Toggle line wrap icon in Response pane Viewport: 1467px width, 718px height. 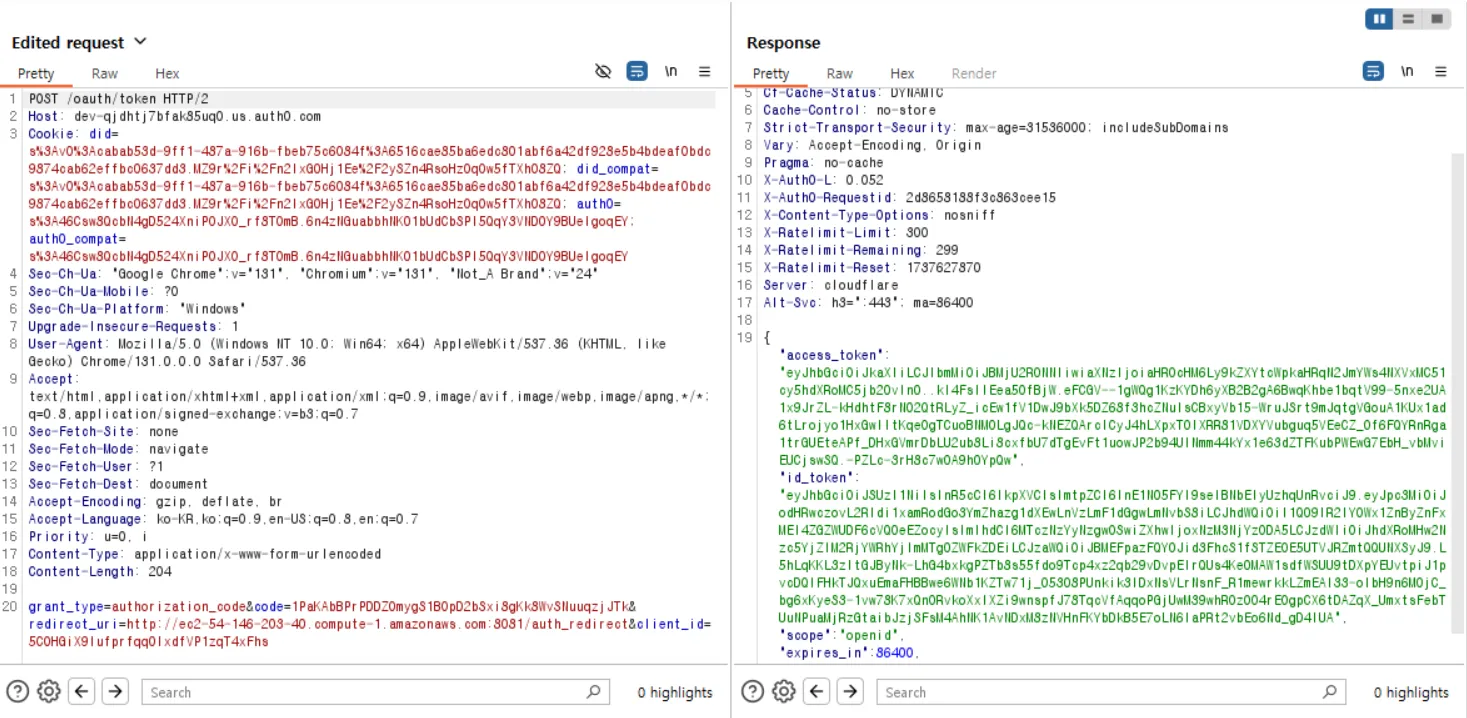[x=1374, y=71]
